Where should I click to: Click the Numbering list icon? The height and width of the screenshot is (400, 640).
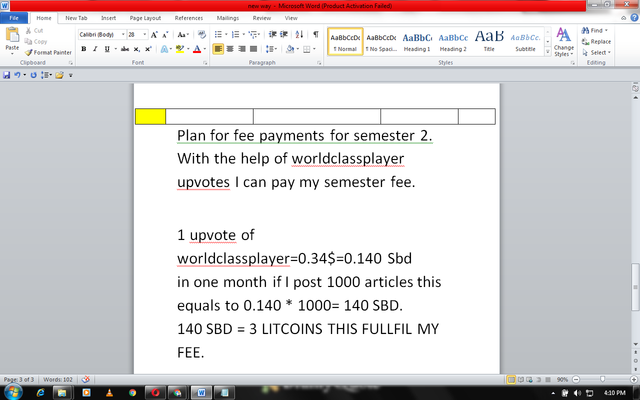point(236,34)
